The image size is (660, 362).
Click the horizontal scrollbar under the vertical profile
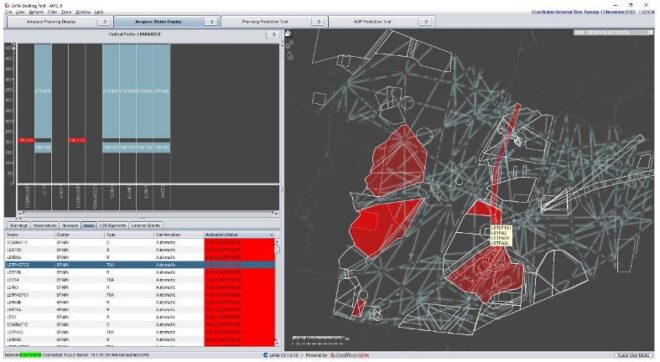point(147,213)
